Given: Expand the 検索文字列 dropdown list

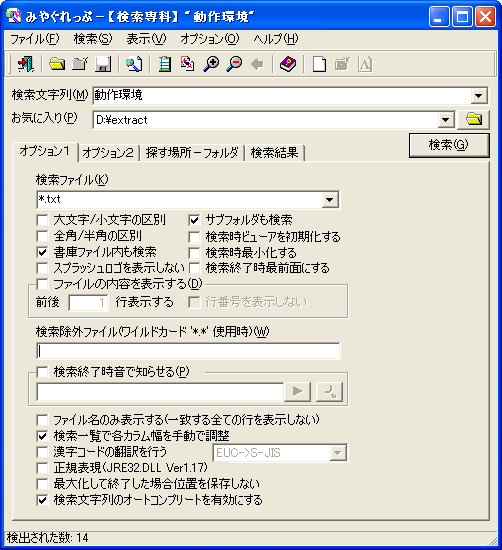Looking at the screenshot, I should (x=479, y=95).
